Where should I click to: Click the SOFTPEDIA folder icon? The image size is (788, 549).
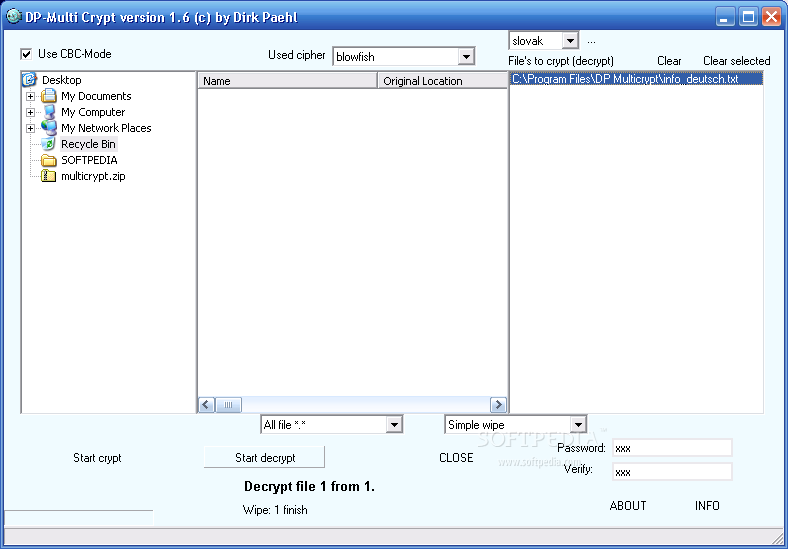click(x=49, y=160)
